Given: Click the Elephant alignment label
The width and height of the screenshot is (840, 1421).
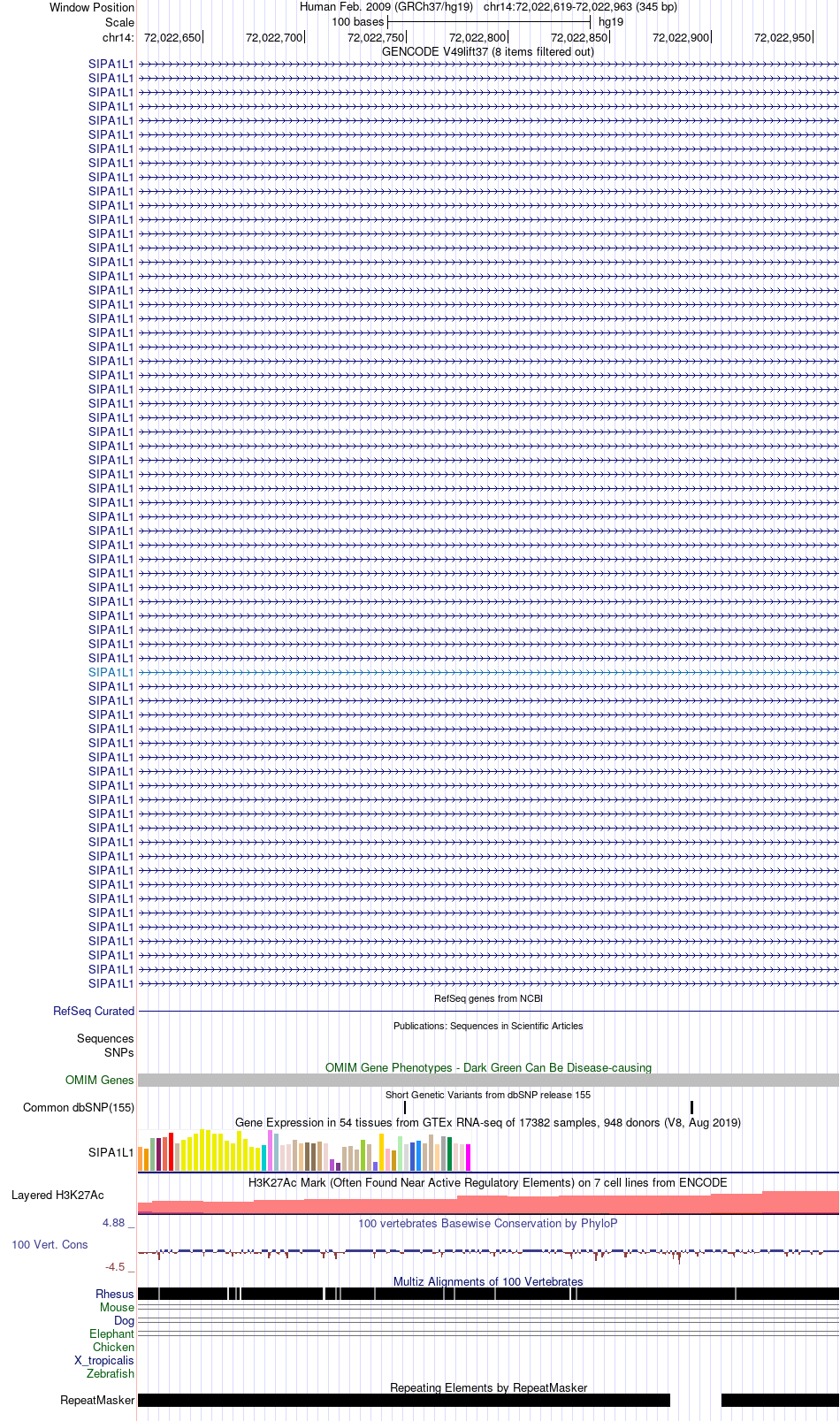Looking at the screenshot, I should tap(111, 1334).
